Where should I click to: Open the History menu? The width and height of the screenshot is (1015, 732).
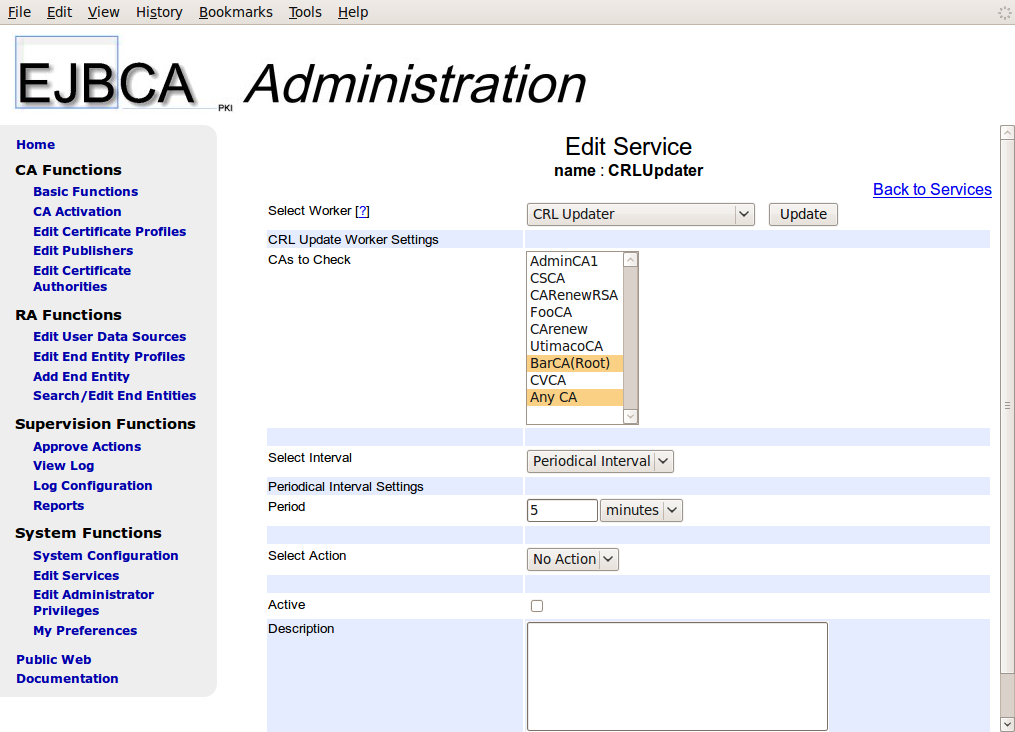coord(159,12)
